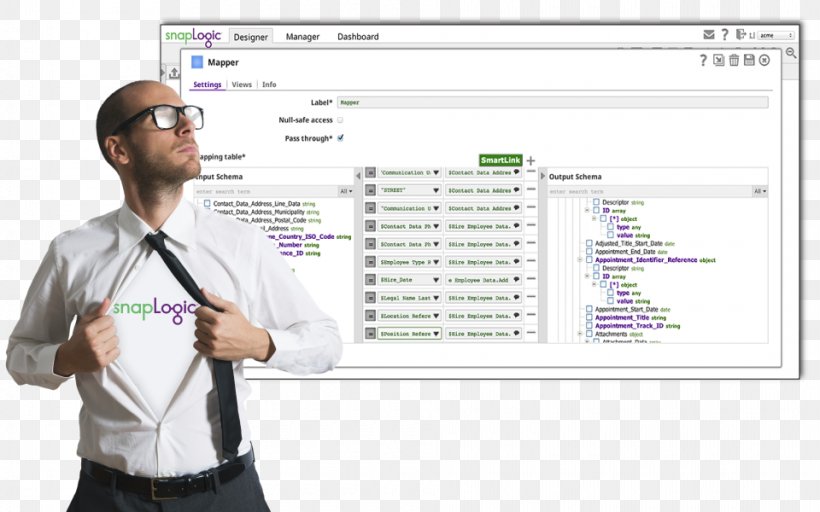Check the Appointment_Track_ID checkbox
This screenshot has width=820, height=512.
tap(589, 326)
